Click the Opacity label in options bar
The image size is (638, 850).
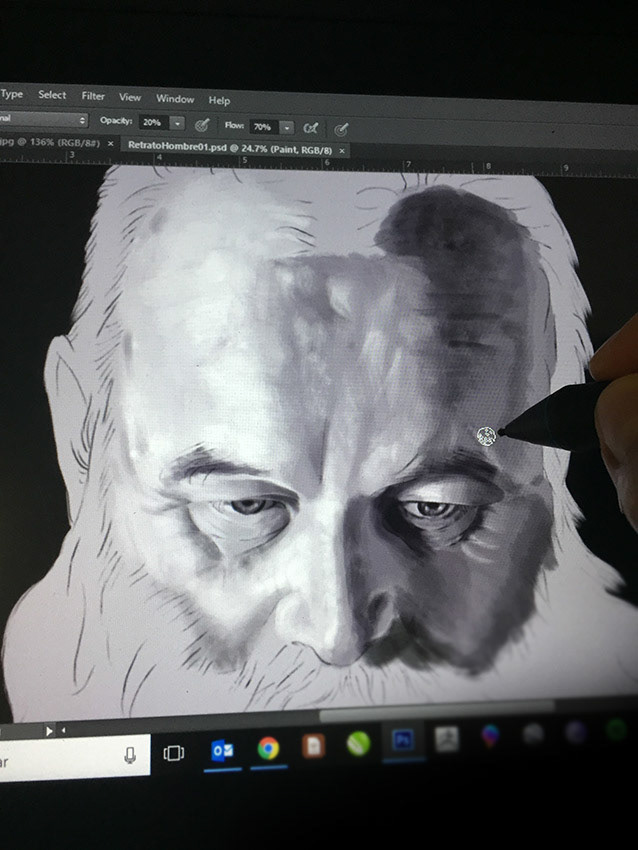point(116,120)
